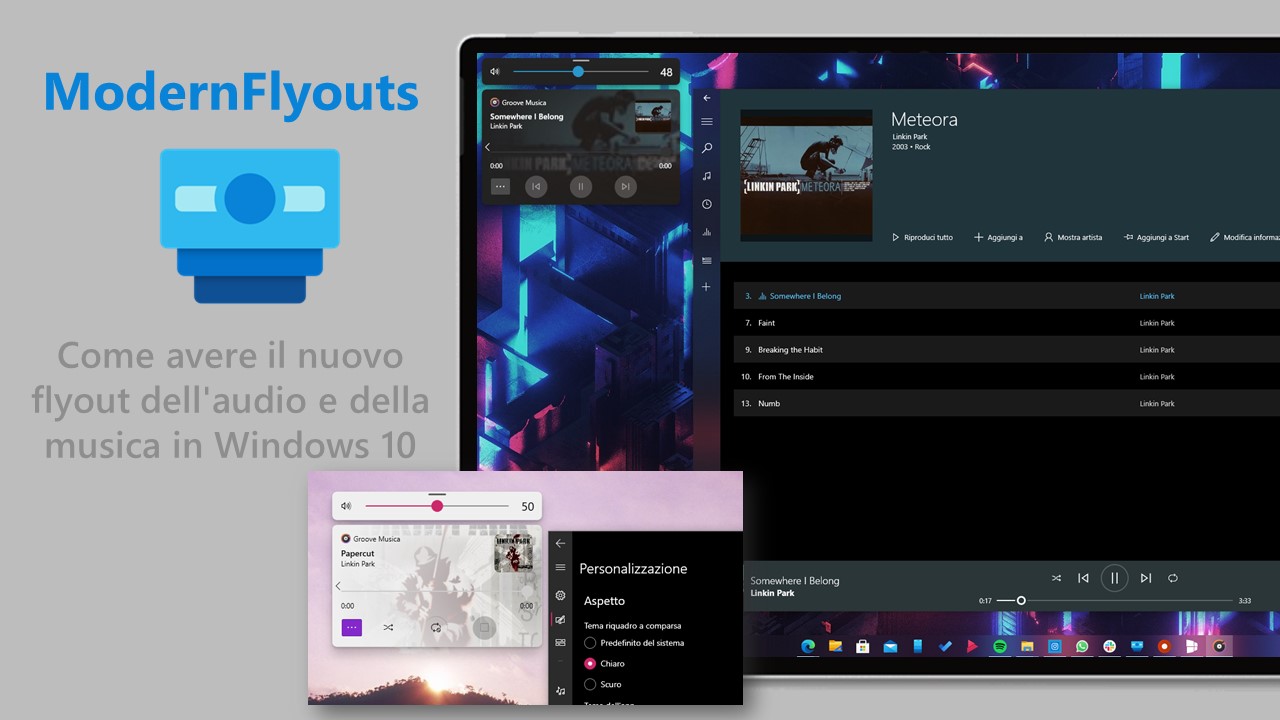1280x720 pixels.
Task: Open Mail app from the taskbar
Action: pyautogui.click(x=890, y=647)
